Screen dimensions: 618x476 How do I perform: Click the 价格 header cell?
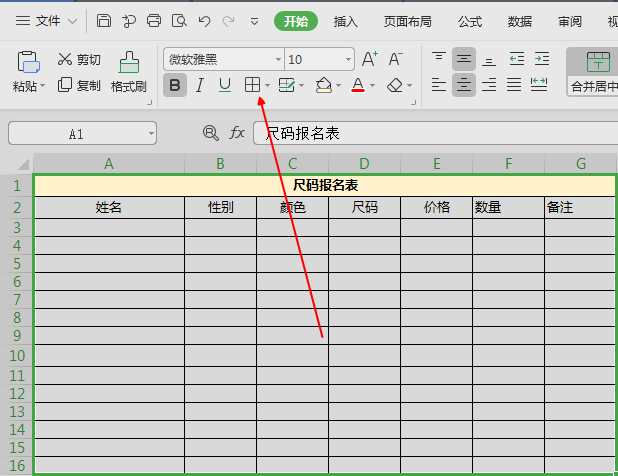(436, 207)
